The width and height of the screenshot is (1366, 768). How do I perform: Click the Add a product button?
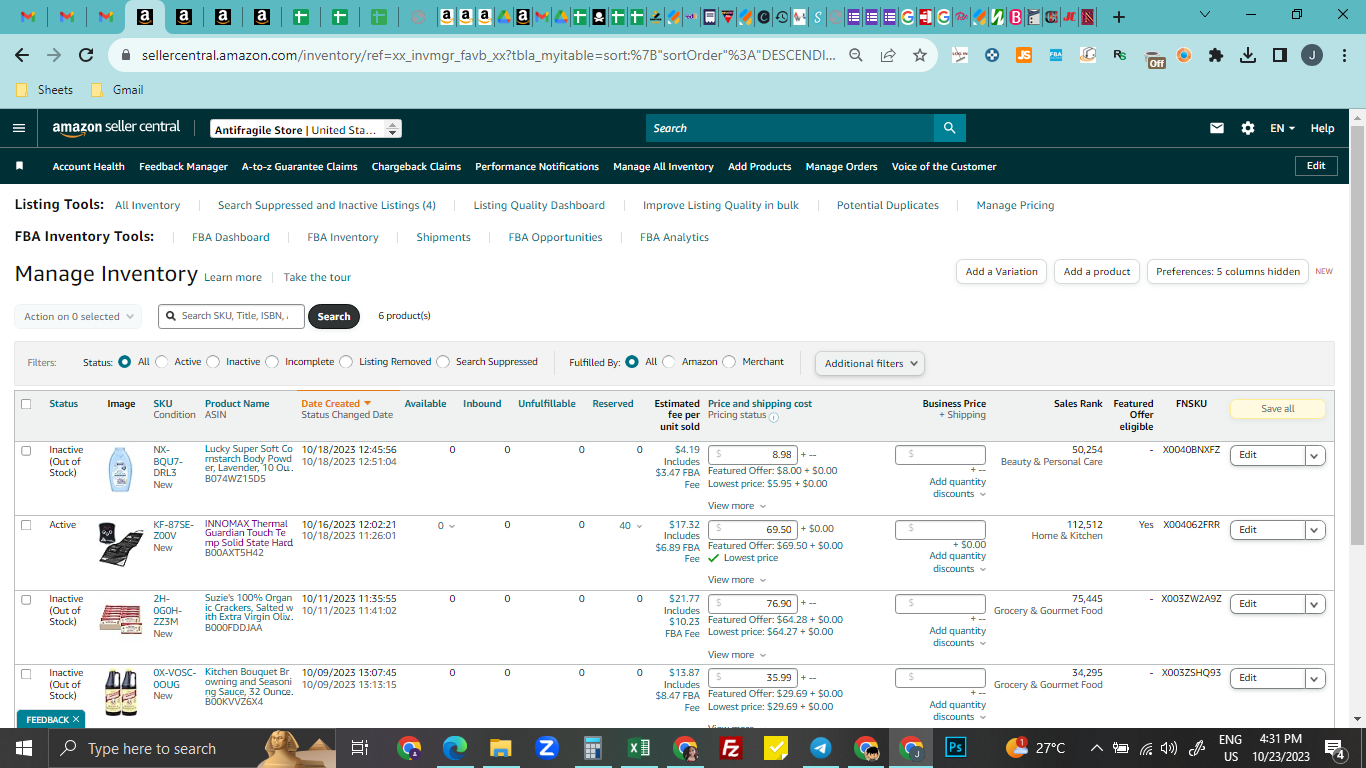(1097, 271)
